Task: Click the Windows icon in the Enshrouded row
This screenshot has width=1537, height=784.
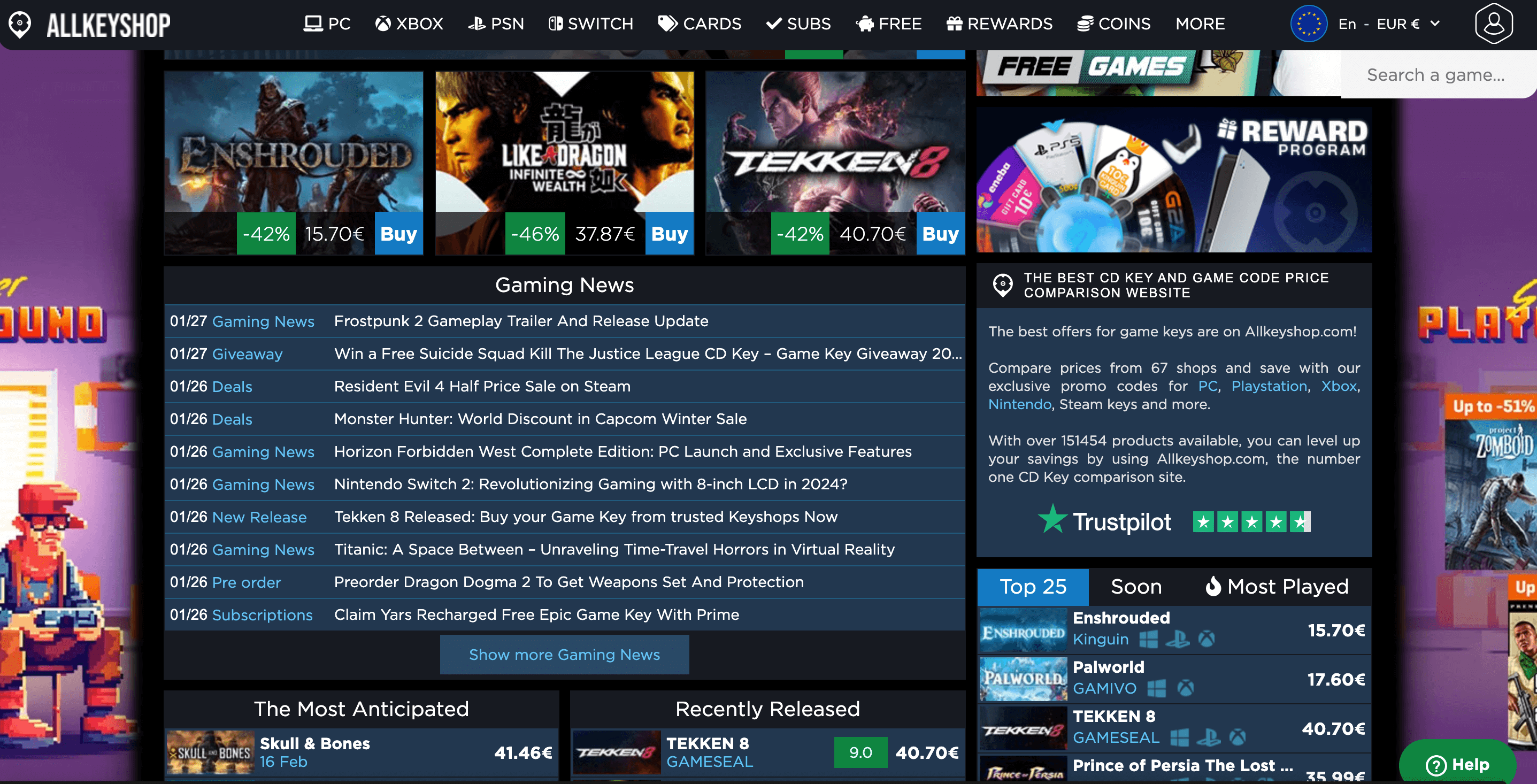Action: coord(1149,640)
